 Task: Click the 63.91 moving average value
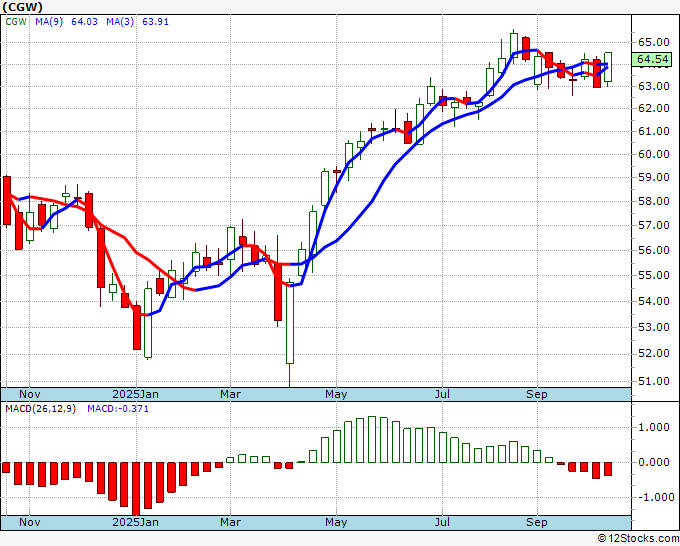(155, 22)
